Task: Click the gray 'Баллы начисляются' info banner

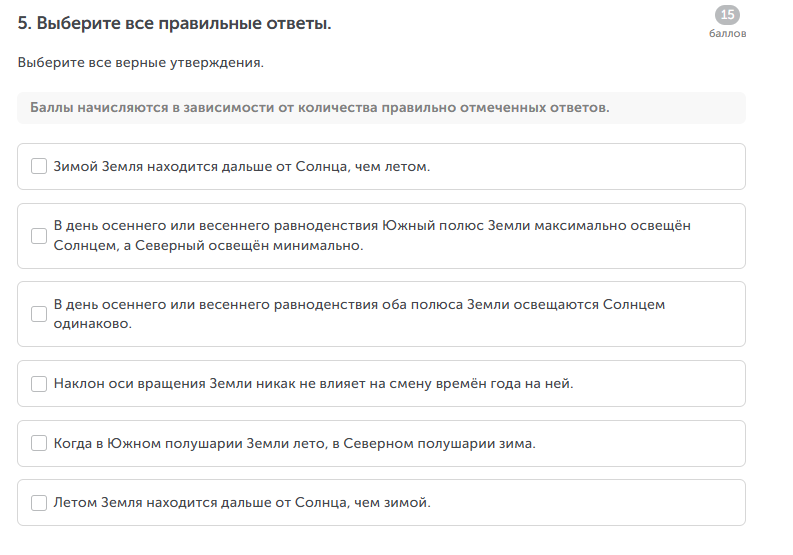Action: tap(381, 107)
